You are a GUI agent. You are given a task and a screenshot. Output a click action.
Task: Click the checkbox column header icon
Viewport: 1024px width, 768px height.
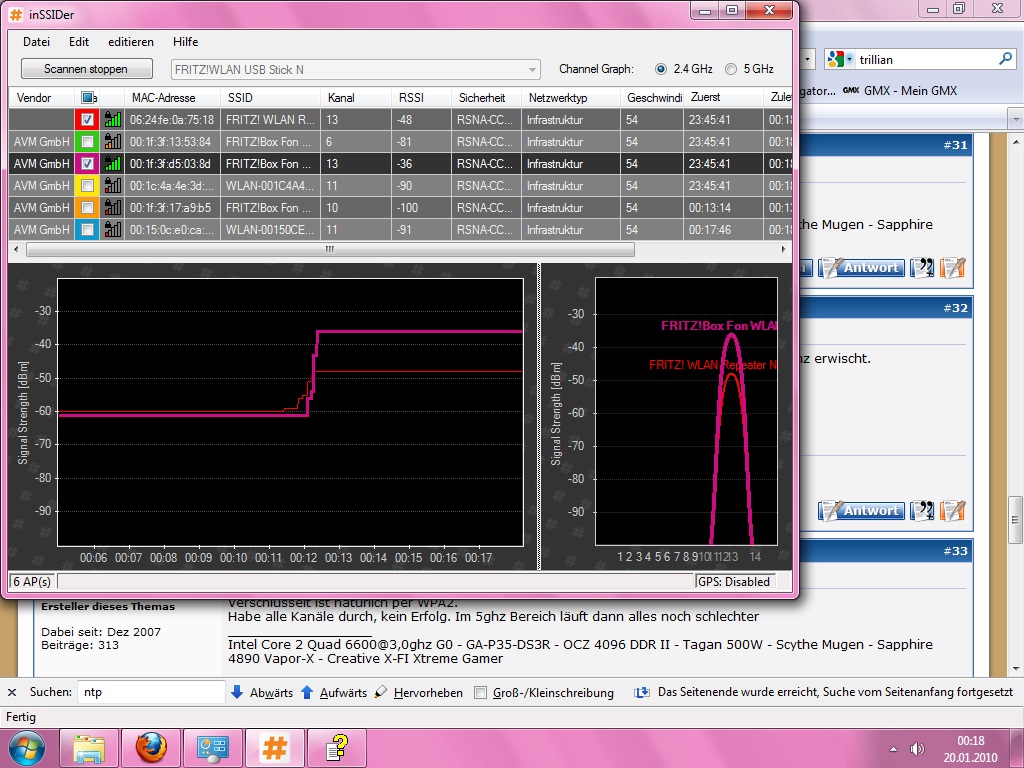click(x=88, y=97)
